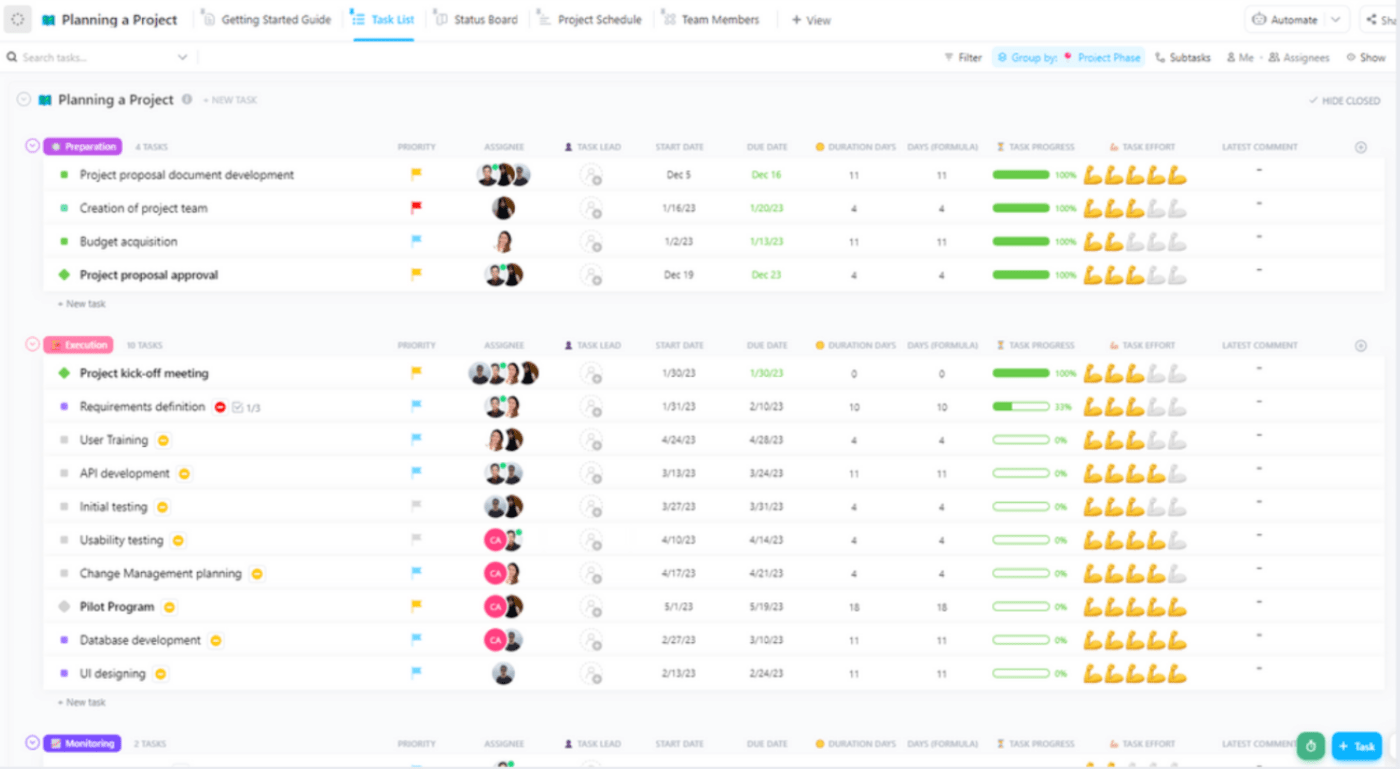
Task: Collapse the Execution group
Action: click(32, 344)
